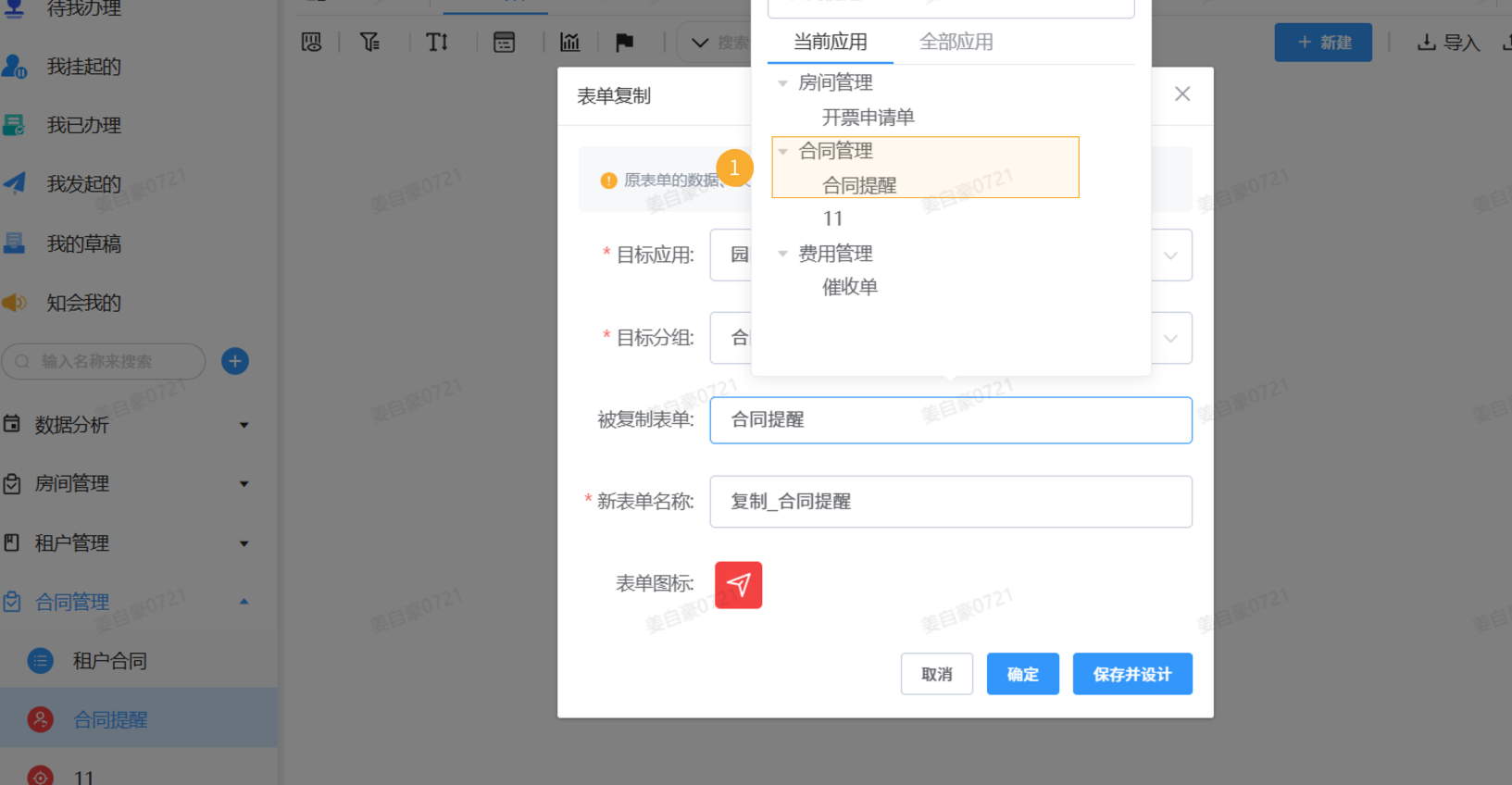This screenshot has width=1512, height=785.
Task: Click the 我已办理 icon in sidebar
Action: coord(14,125)
